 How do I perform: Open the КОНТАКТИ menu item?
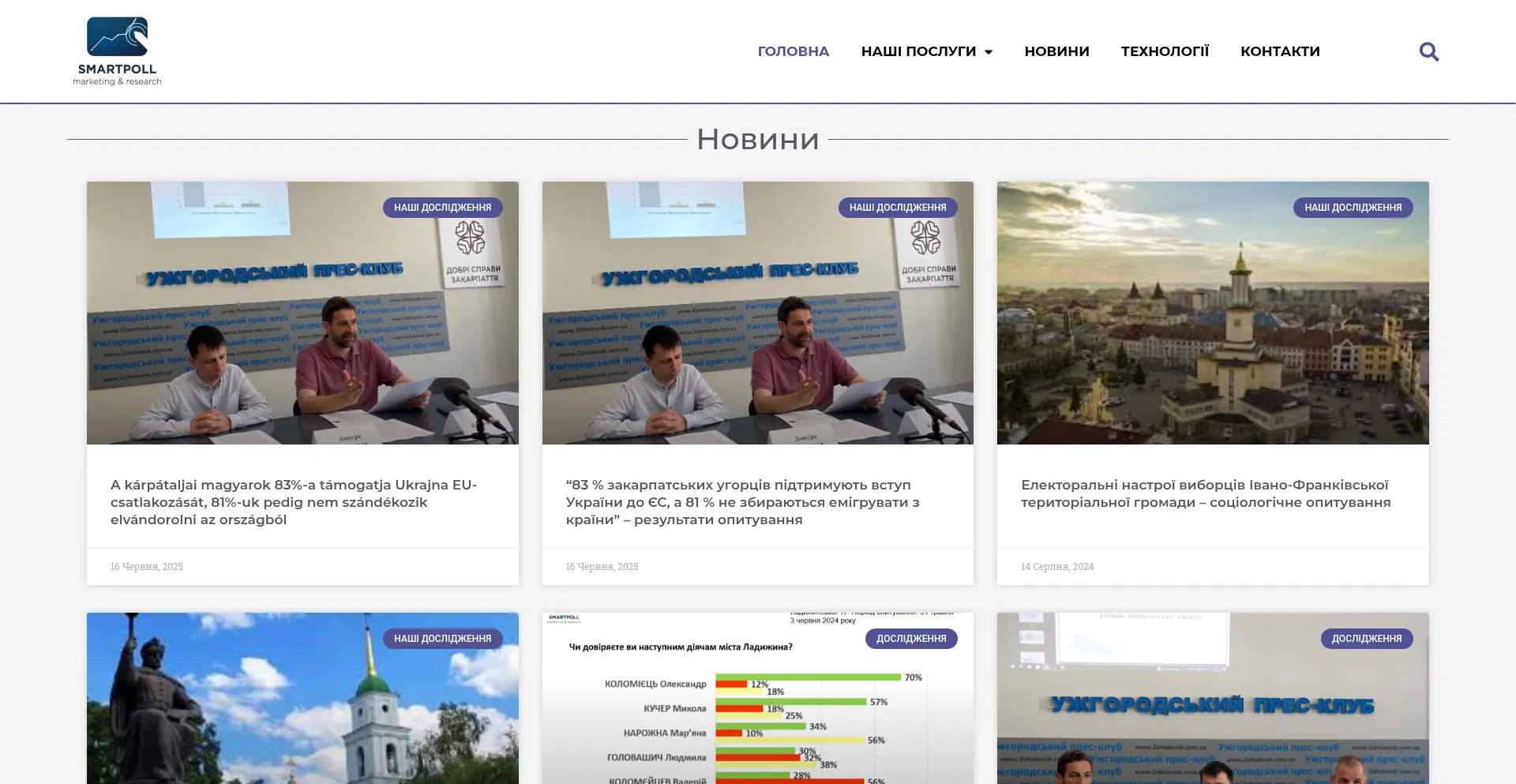pos(1280,51)
